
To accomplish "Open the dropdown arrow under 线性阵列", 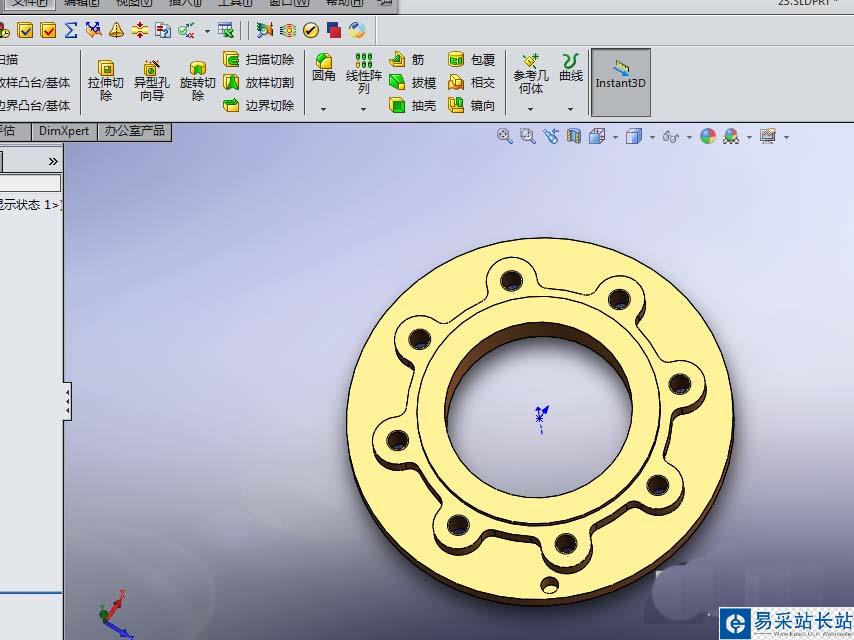I will (x=363, y=109).
